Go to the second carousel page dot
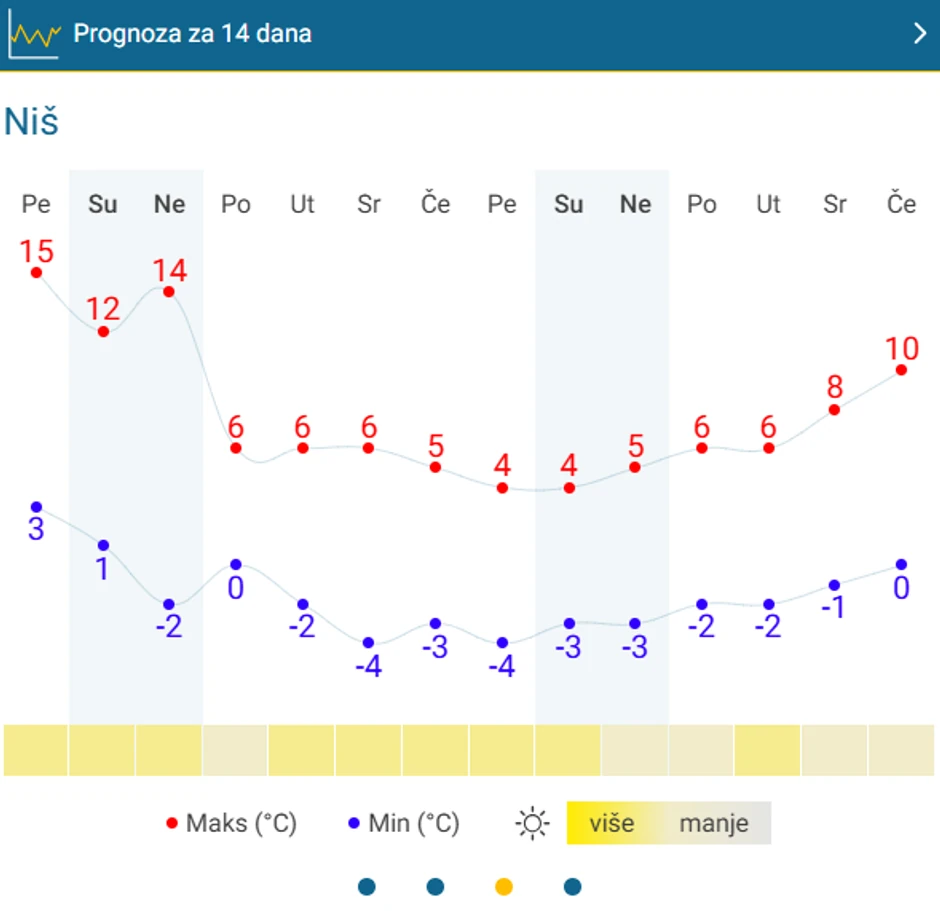Viewport: 940px width, 911px height. click(435, 886)
